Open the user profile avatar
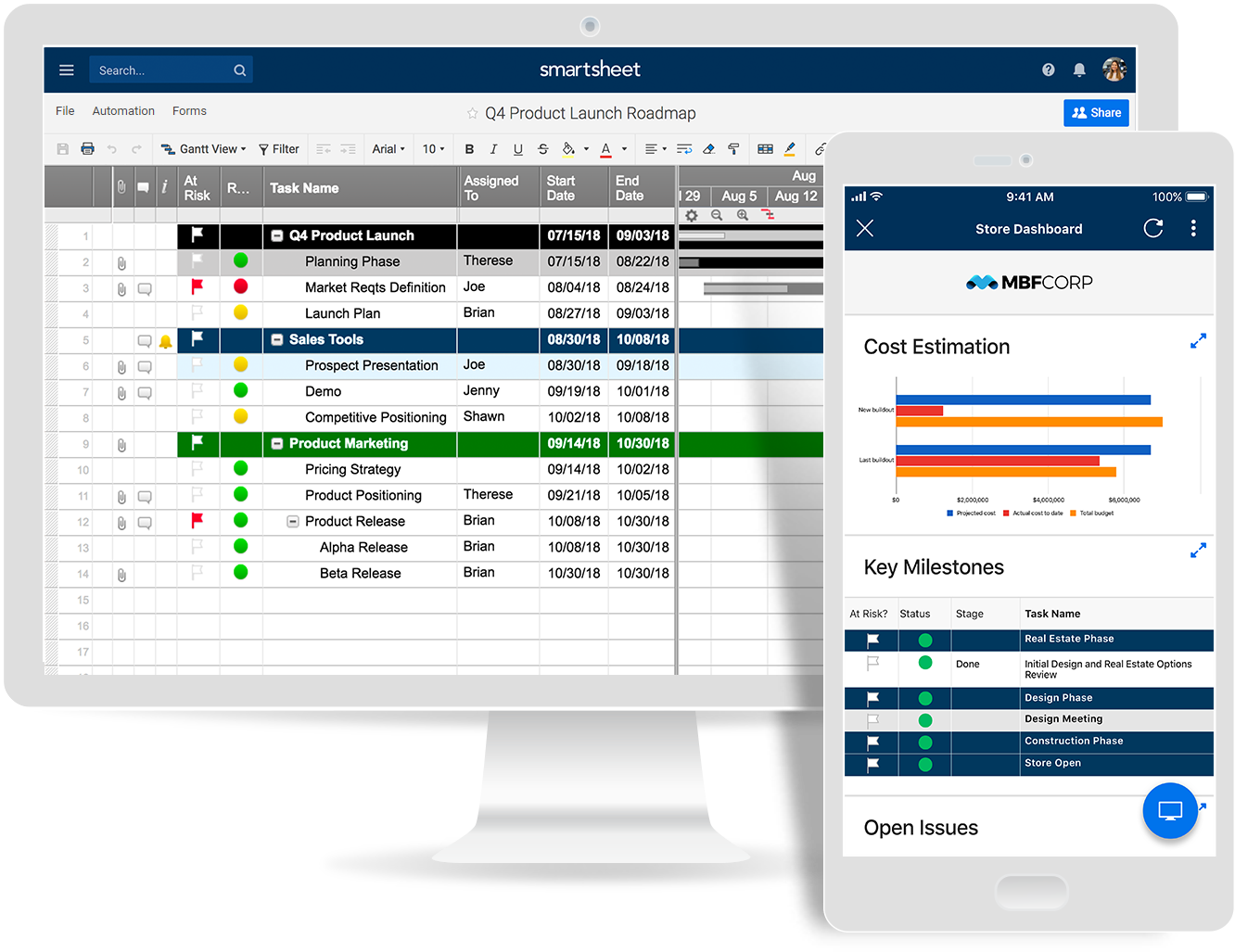Viewport: 1235px width, 952px height. [x=1114, y=70]
